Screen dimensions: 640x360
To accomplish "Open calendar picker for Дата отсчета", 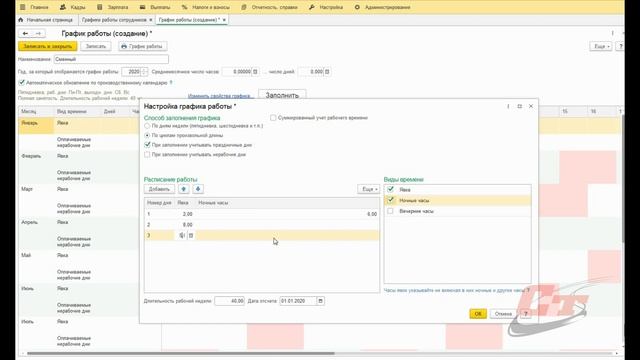I will (x=321, y=301).
